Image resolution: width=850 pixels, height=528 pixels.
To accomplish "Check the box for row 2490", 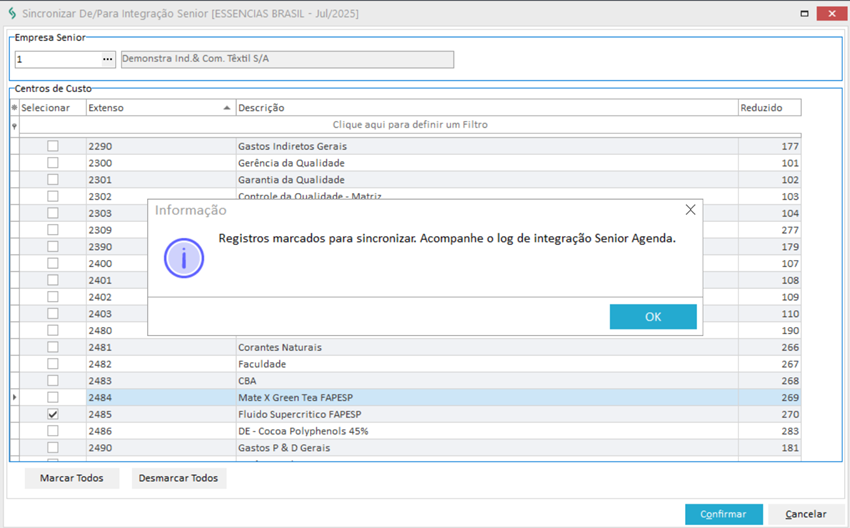I will pyautogui.click(x=53, y=448).
